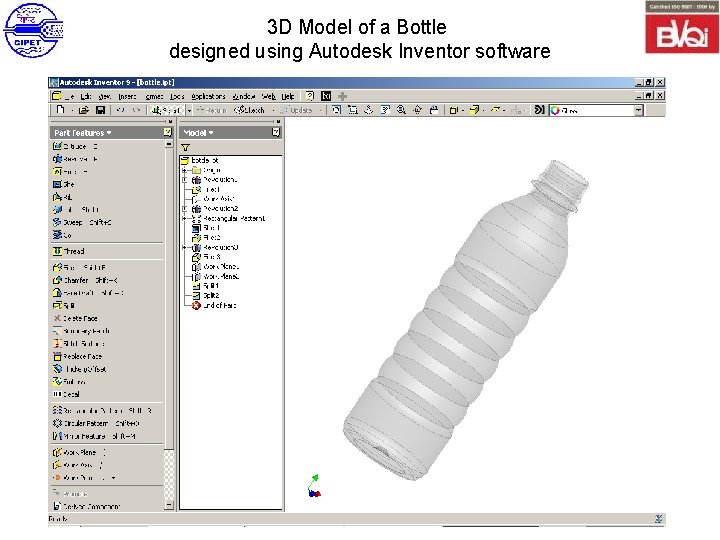Select Work Plane1 in model tree
The width and height of the screenshot is (720, 540).
click(215, 266)
